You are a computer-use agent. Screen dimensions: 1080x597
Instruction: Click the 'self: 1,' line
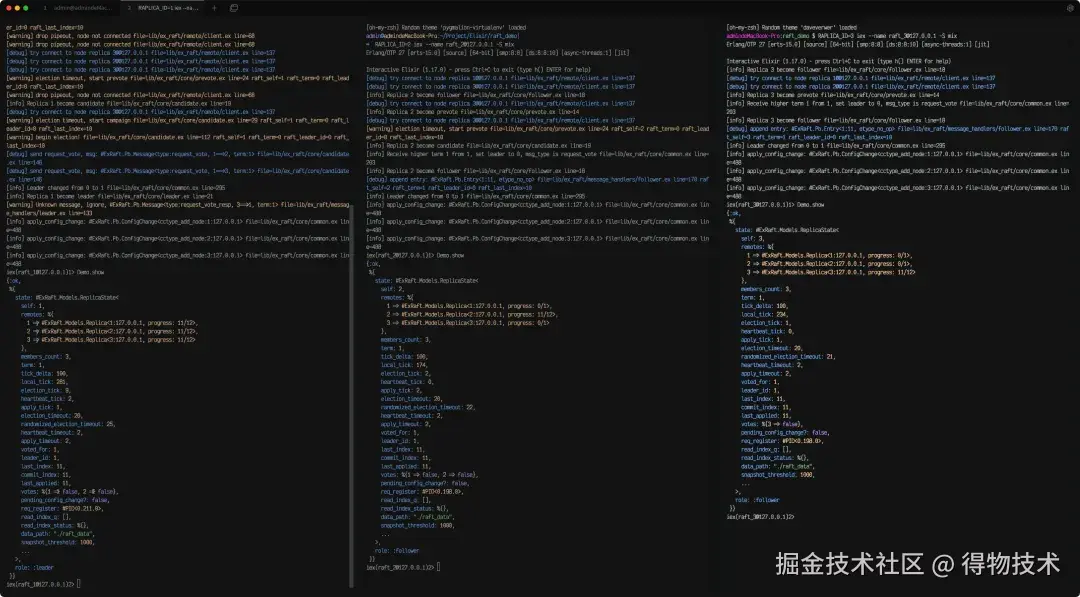32,306
